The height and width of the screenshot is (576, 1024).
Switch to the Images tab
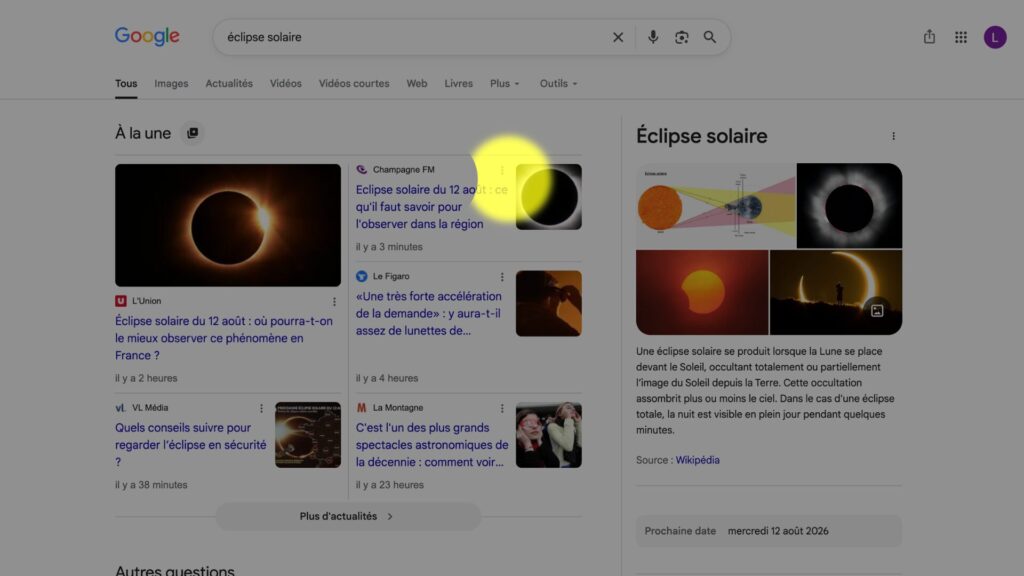pyautogui.click(x=171, y=84)
